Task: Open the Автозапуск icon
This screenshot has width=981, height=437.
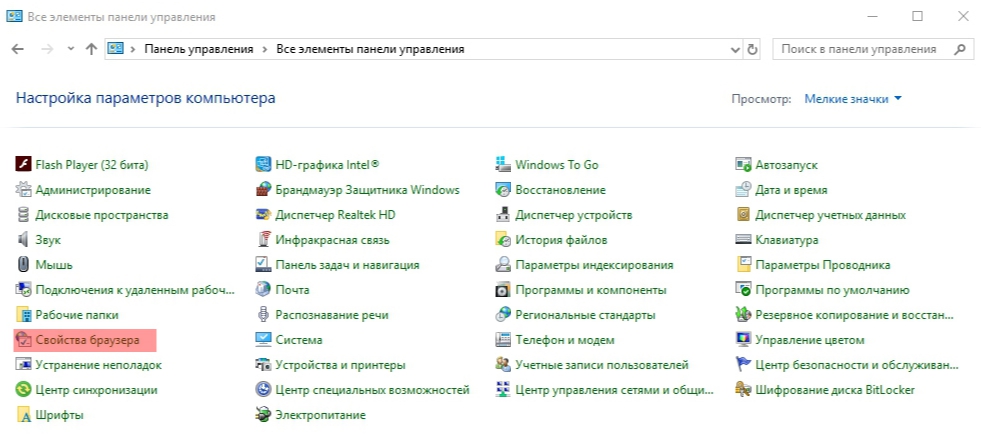Action: 743,165
